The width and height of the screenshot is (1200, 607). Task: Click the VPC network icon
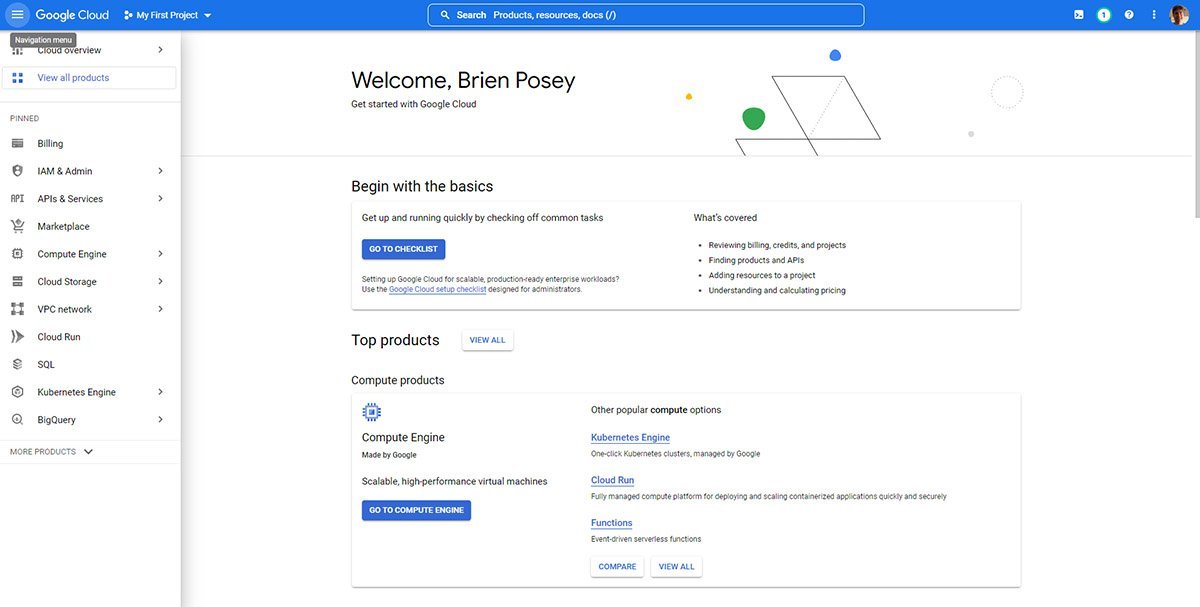pos(17,309)
